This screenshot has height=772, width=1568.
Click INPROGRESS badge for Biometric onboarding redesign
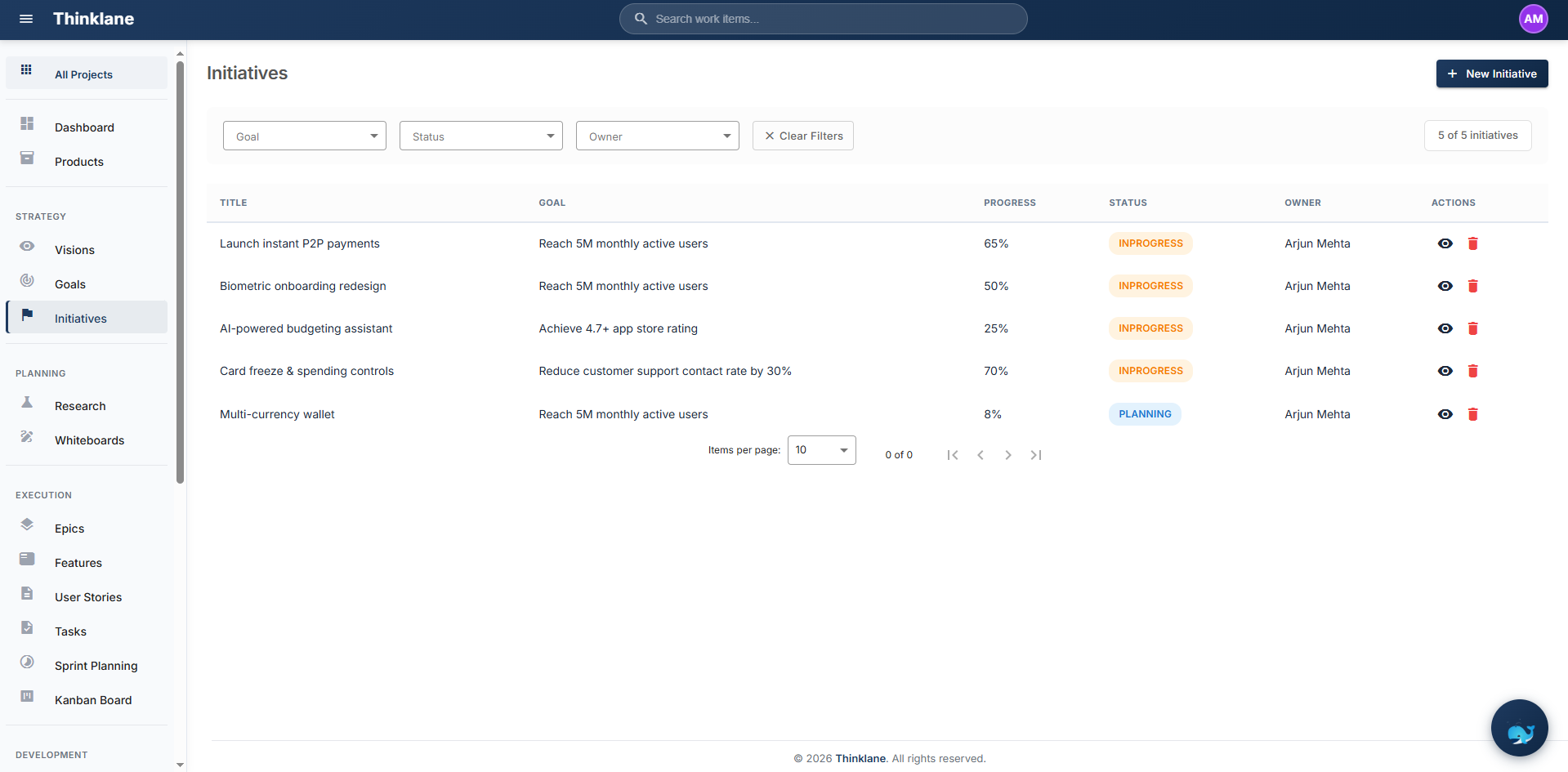coord(1150,286)
